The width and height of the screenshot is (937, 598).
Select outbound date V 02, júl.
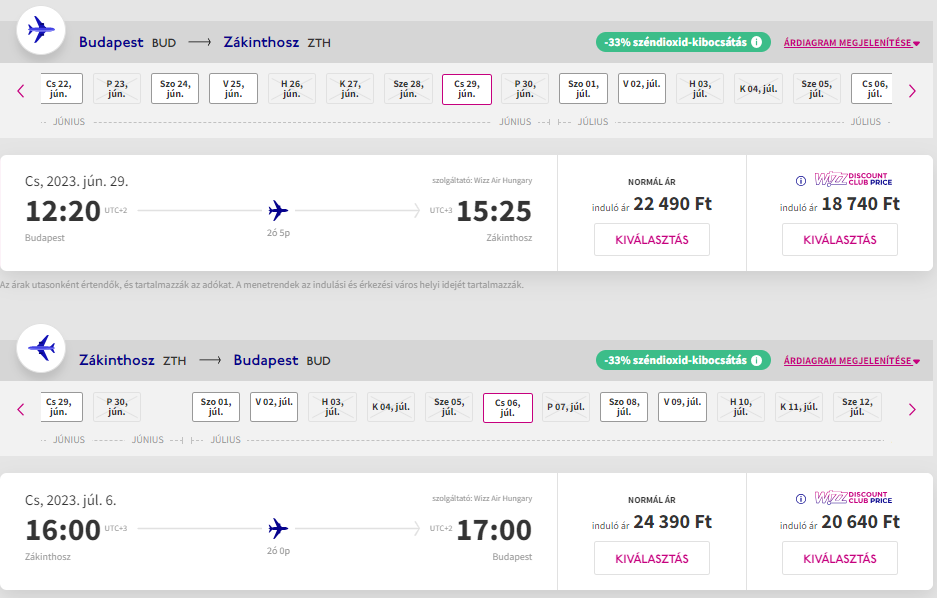pos(642,89)
